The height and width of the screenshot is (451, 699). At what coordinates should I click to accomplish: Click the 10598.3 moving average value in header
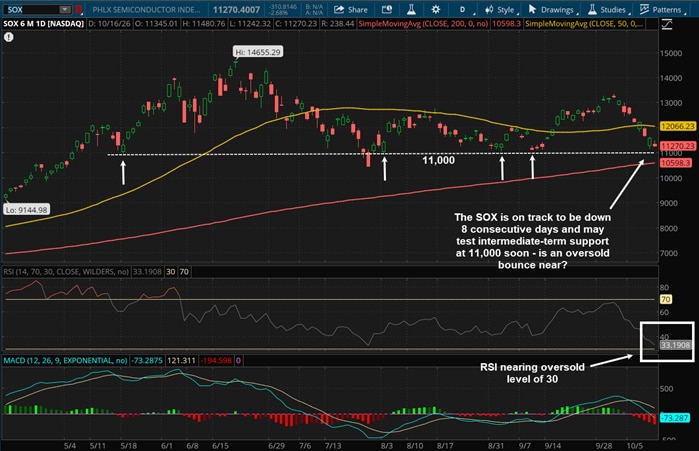point(506,23)
